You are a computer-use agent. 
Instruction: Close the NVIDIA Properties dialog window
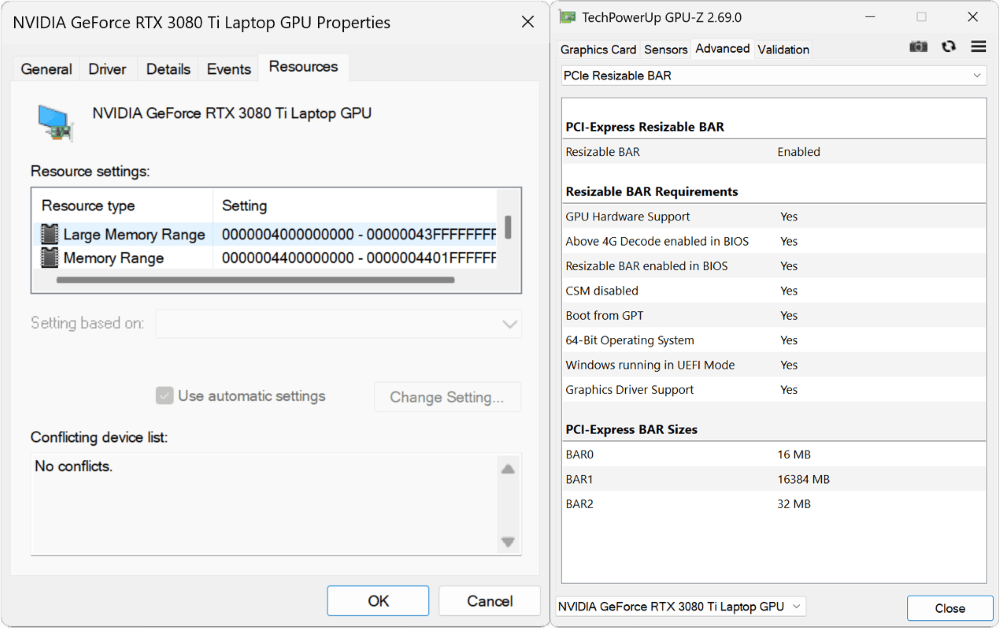pyautogui.click(x=527, y=22)
